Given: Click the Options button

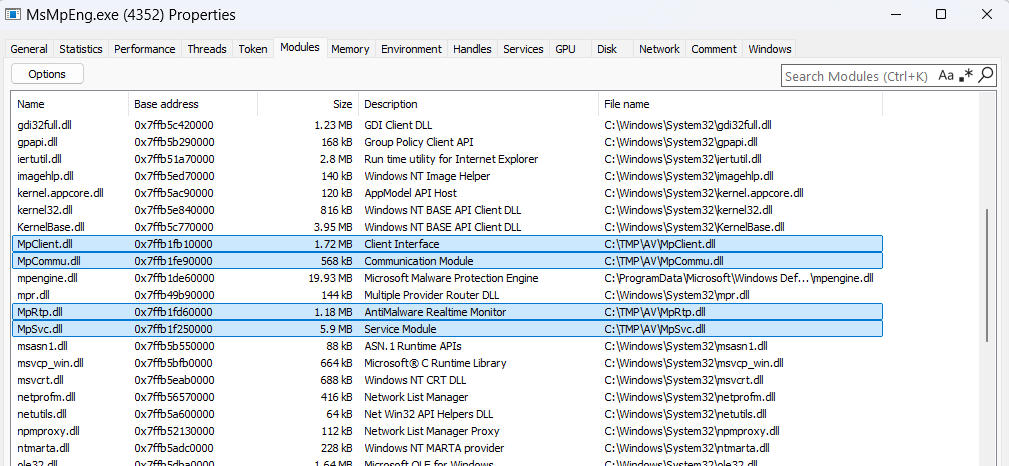Looking at the screenshot, I should pos(47,74).
